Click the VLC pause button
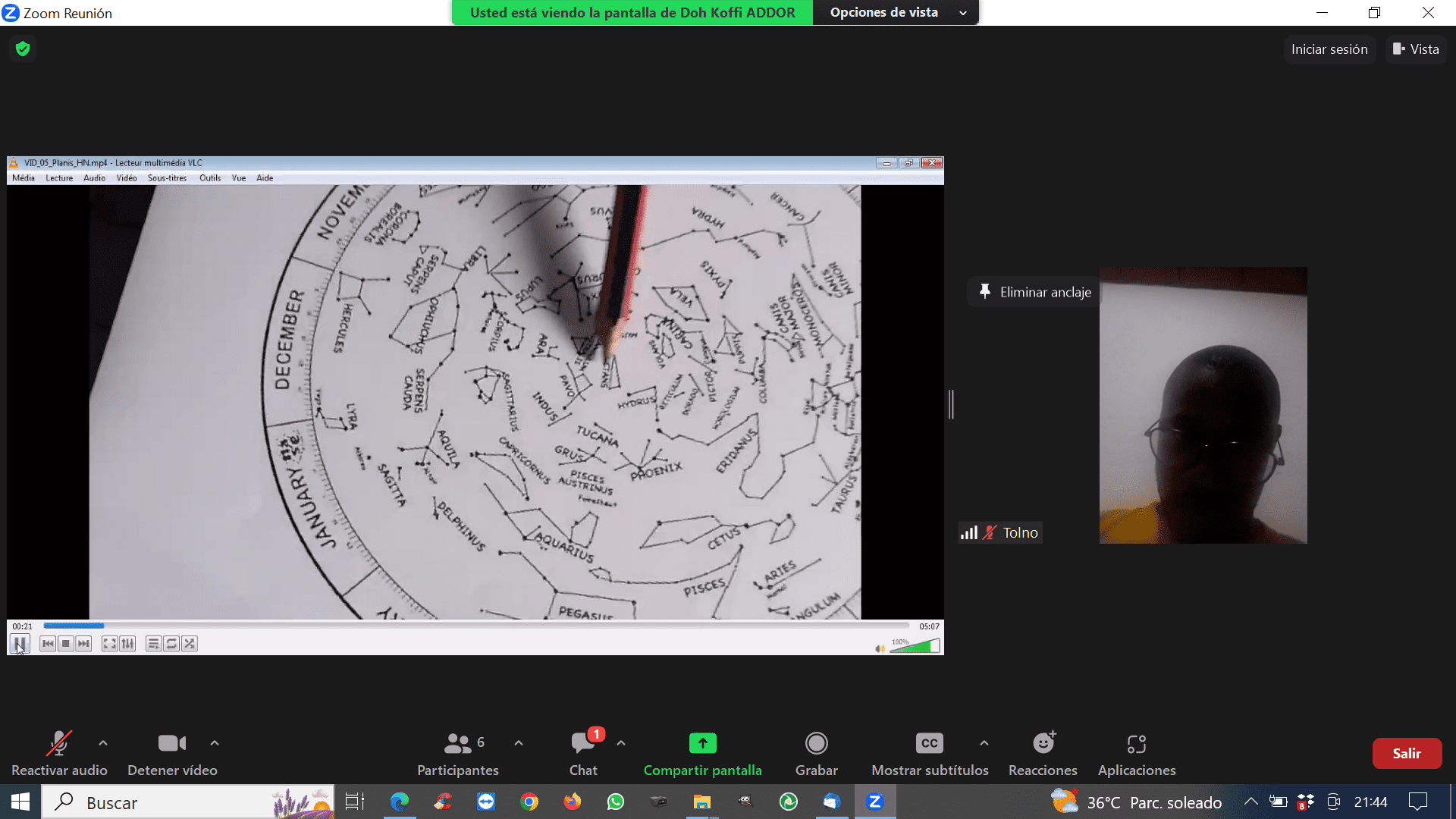This screenshot has width=1456, height=819. point(20,644)
